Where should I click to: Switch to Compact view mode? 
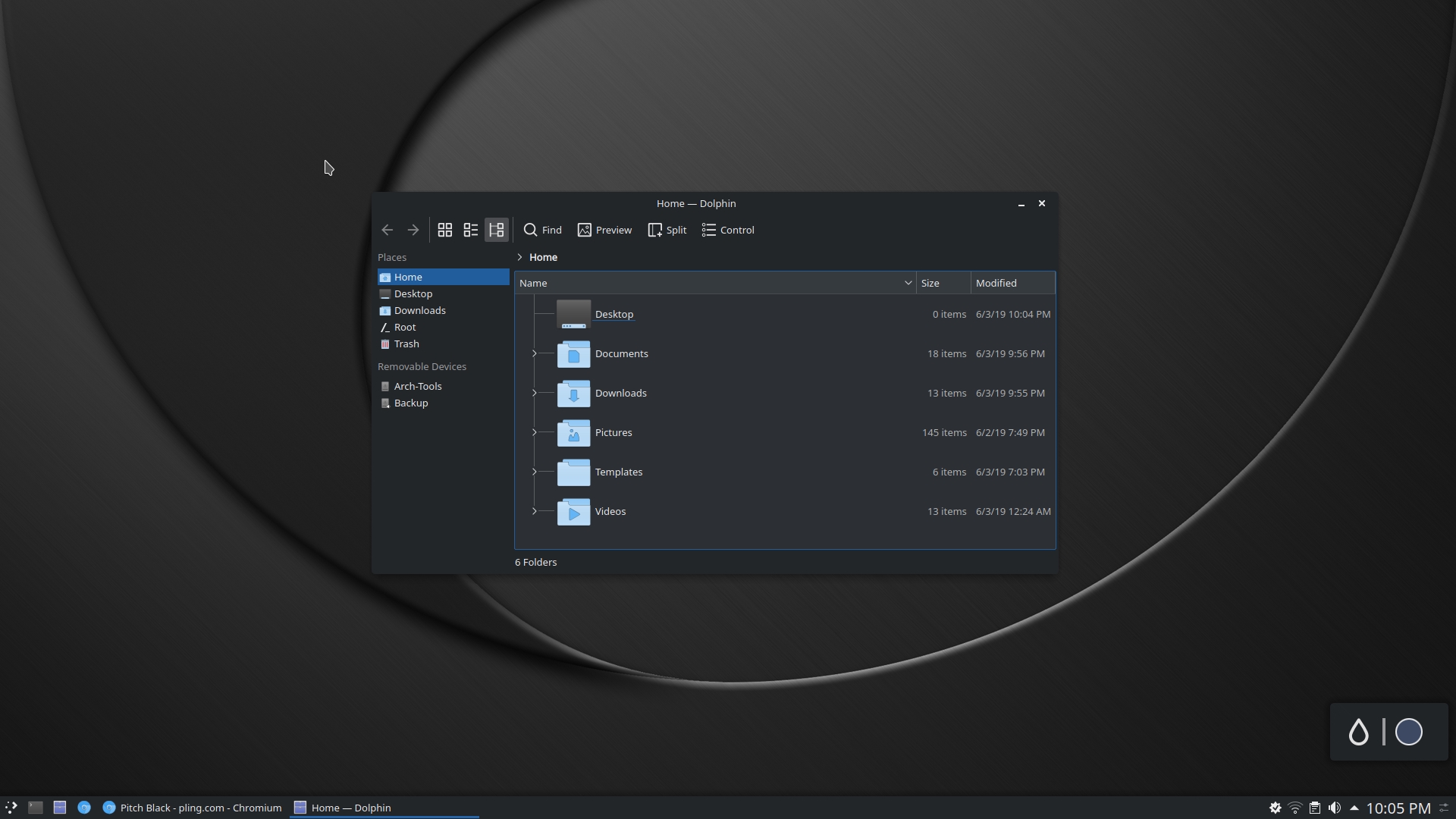[471, 230]
